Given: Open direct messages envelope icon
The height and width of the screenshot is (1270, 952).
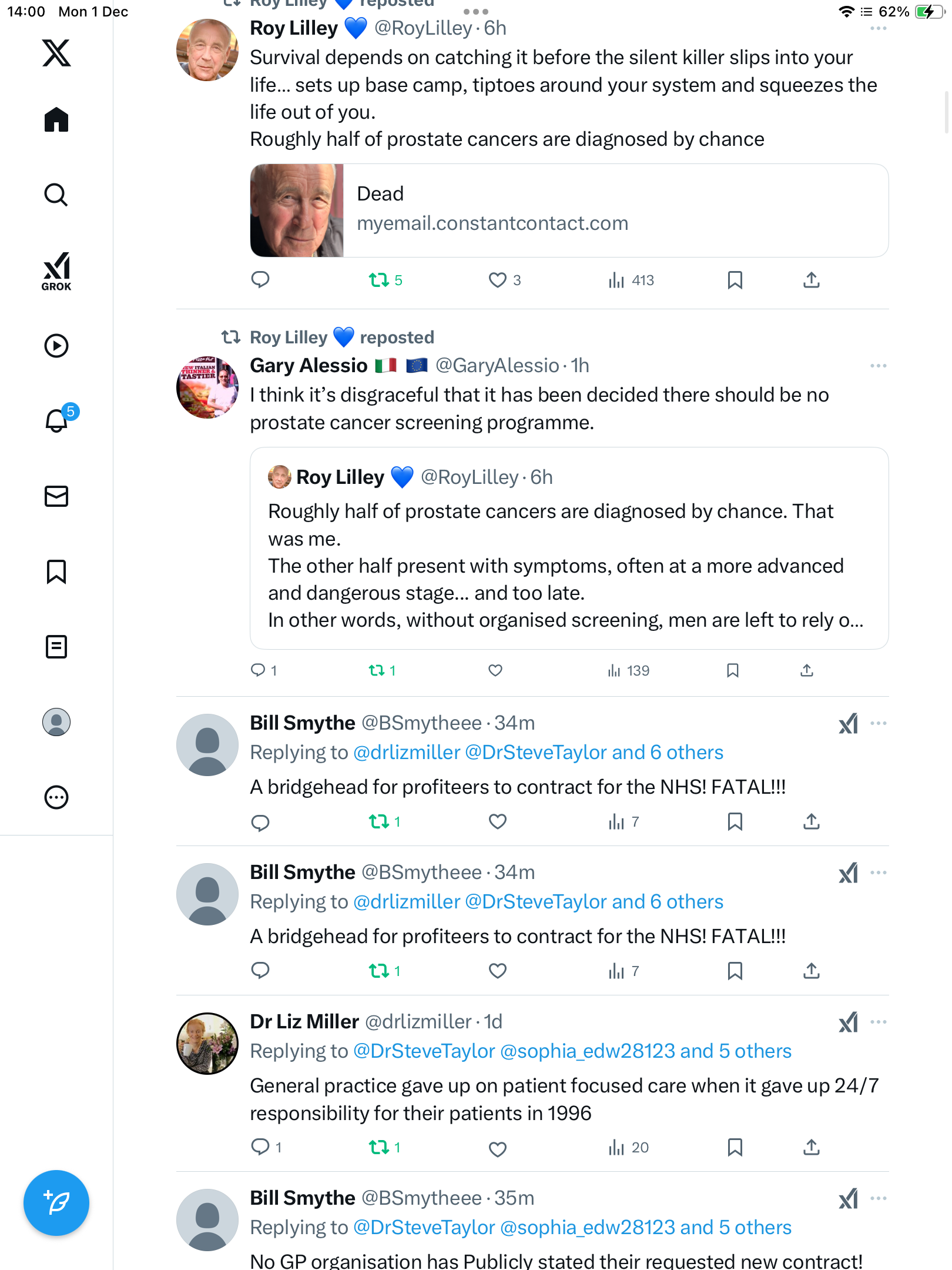Looking at the screenshot, I should pyautogui.click(x=56, y=496).
